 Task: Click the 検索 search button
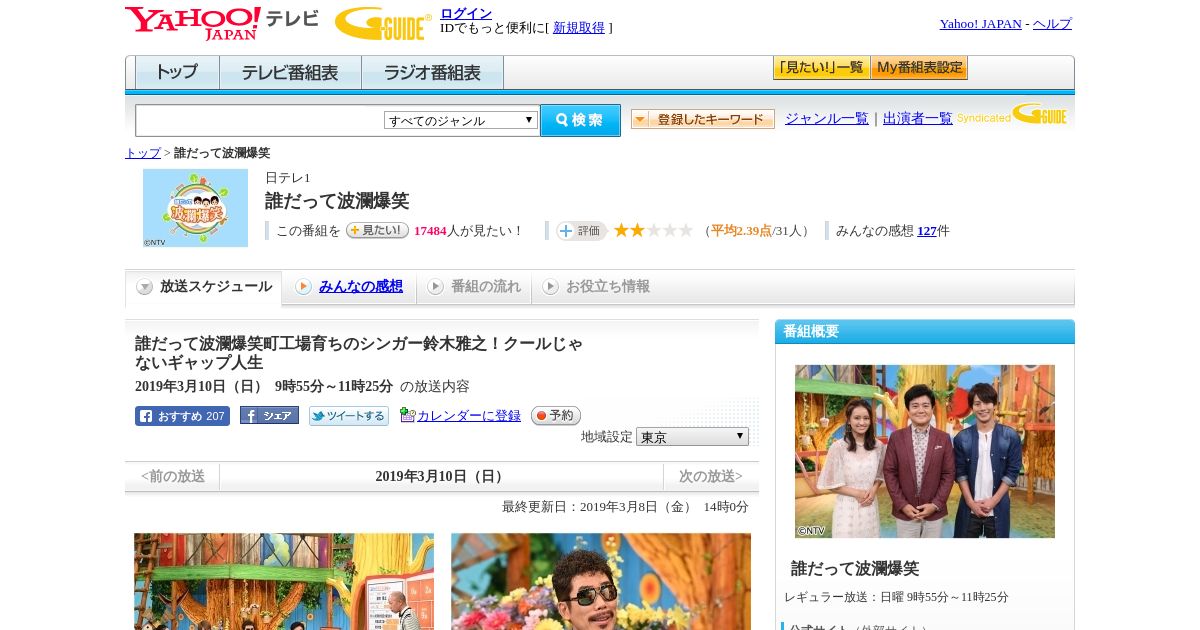(x=580, y=120)
